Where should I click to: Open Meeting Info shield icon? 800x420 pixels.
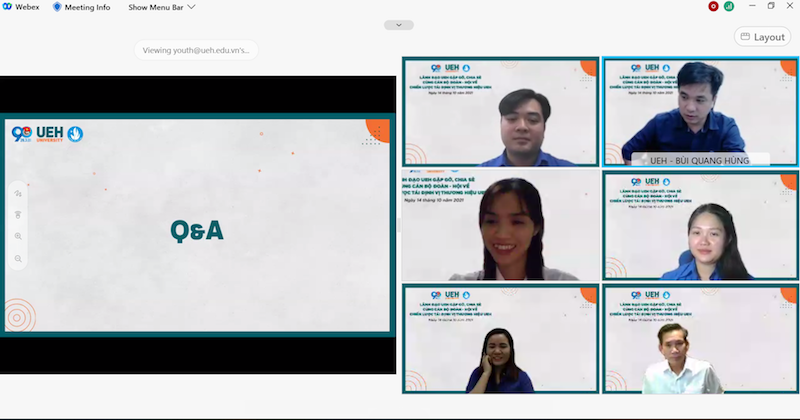pos(57,7)
